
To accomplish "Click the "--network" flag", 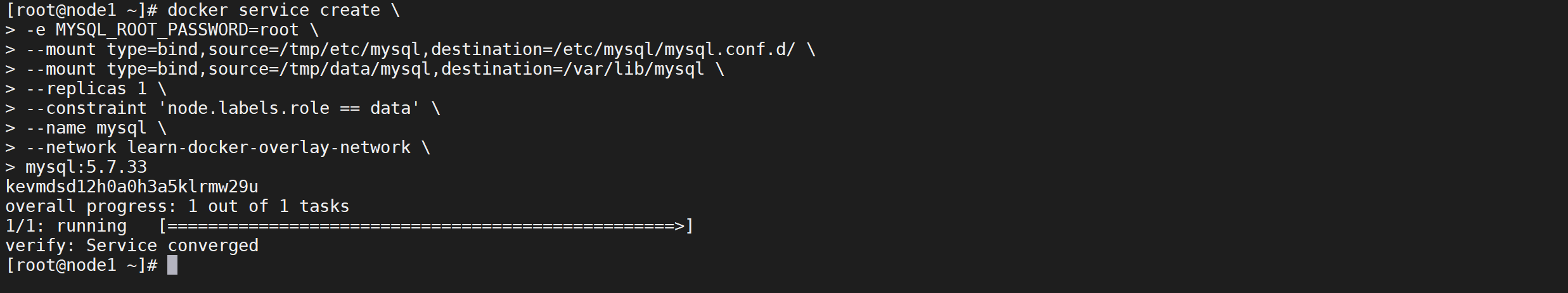I will pyautogui.click(x=71, y=147).
